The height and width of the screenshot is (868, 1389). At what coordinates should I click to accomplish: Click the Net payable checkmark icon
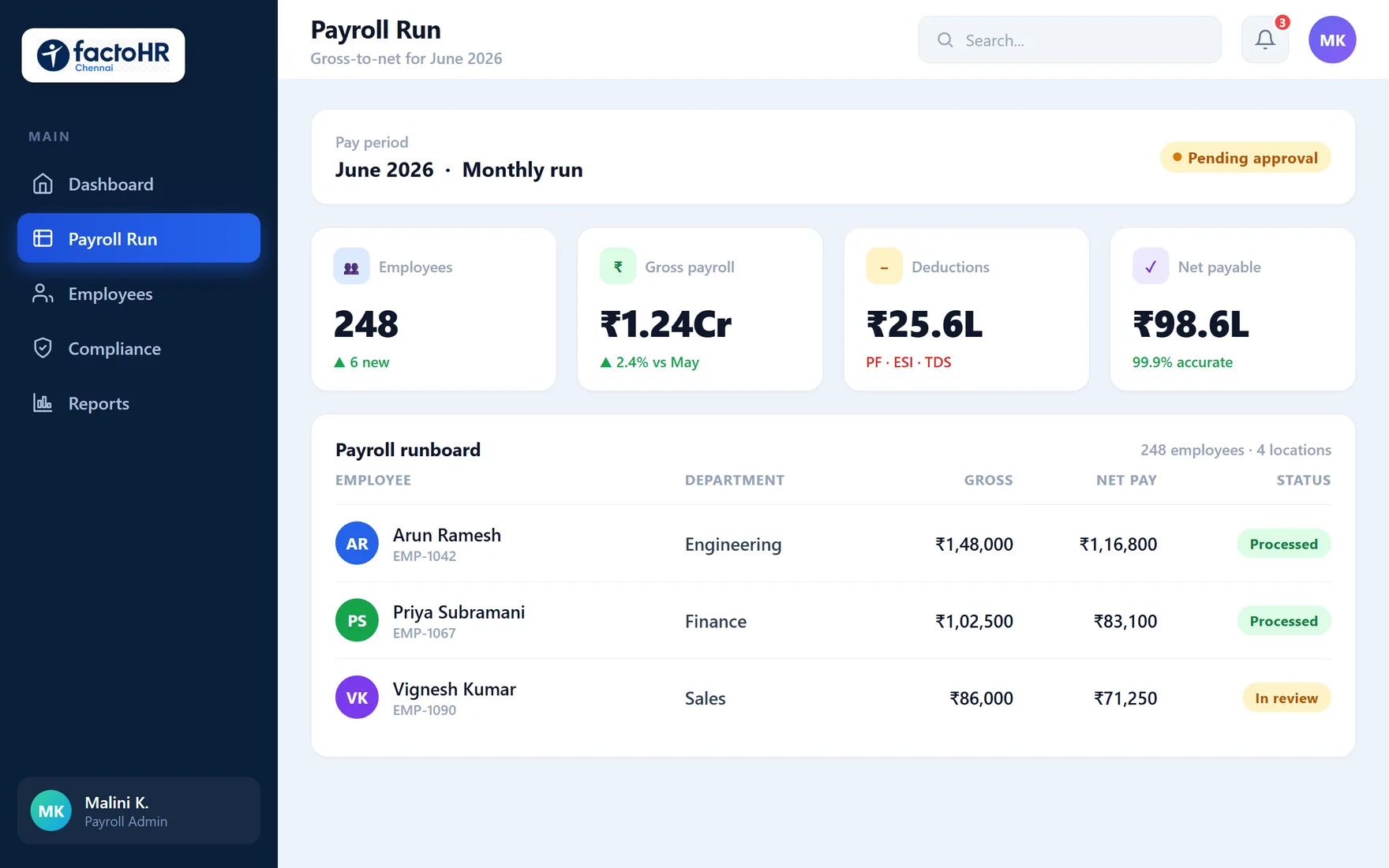pos(1151,267)
